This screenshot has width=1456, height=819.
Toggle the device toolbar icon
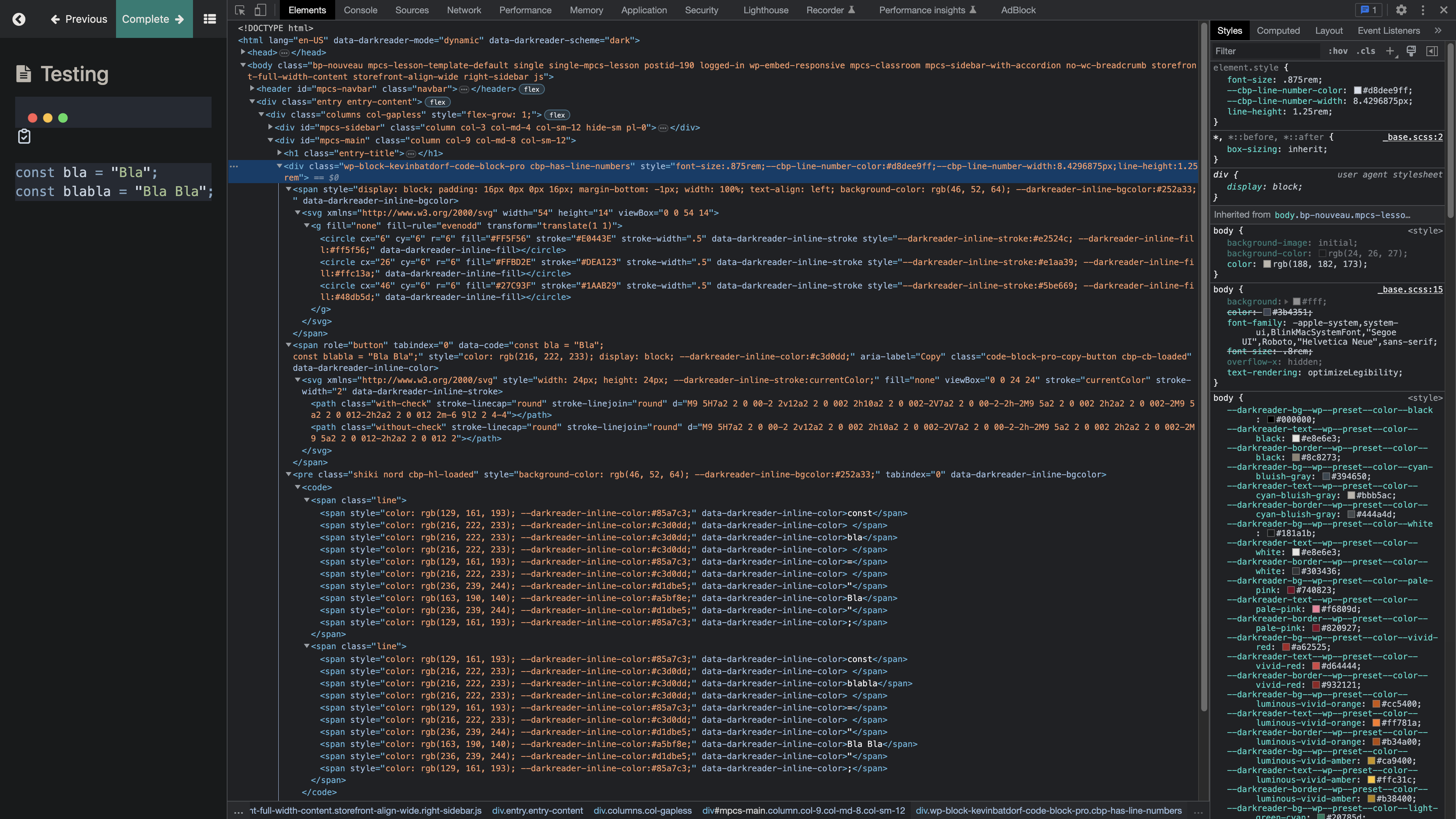[x=260, y=10]
